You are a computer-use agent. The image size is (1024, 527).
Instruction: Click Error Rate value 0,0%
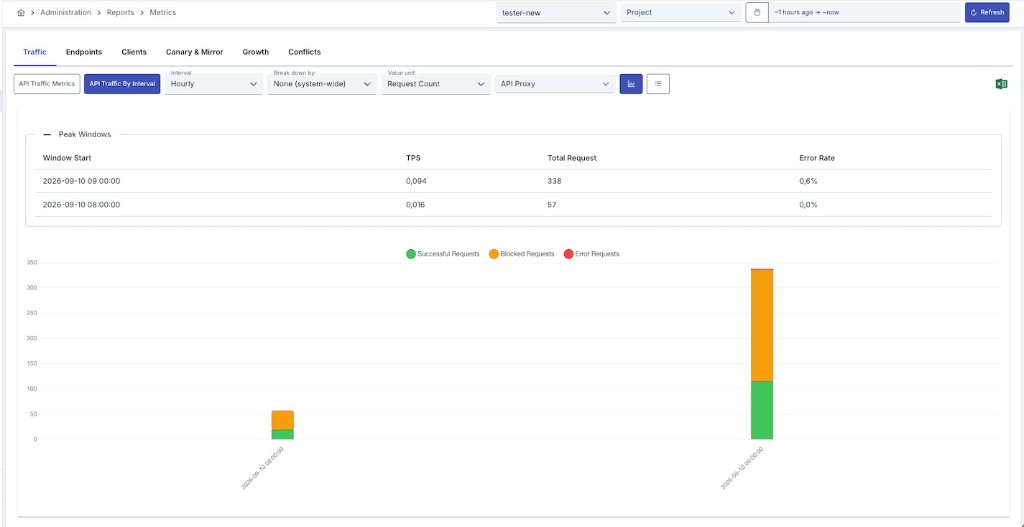coord(808,204)
